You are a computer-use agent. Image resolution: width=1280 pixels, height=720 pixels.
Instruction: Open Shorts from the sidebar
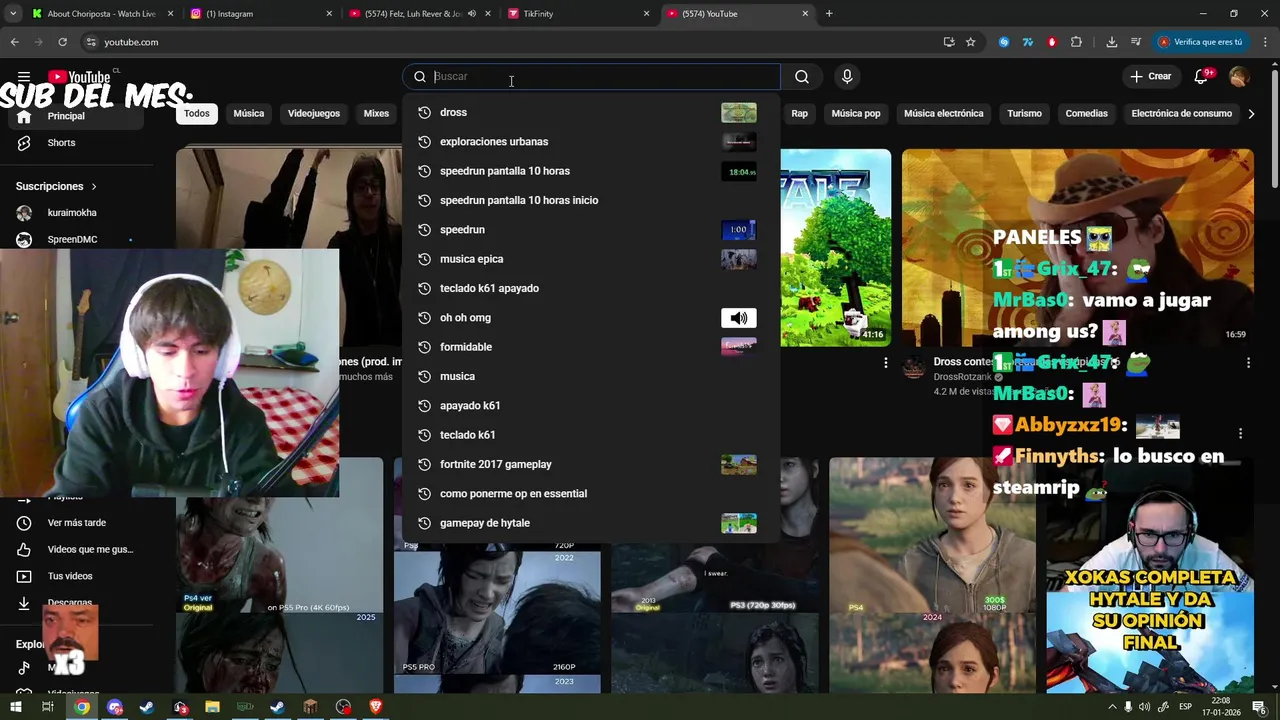pyautogui.click(x=60, y=143)
